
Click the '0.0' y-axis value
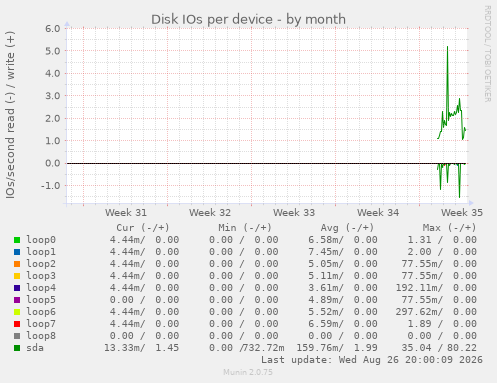click(x=53, y=163)
